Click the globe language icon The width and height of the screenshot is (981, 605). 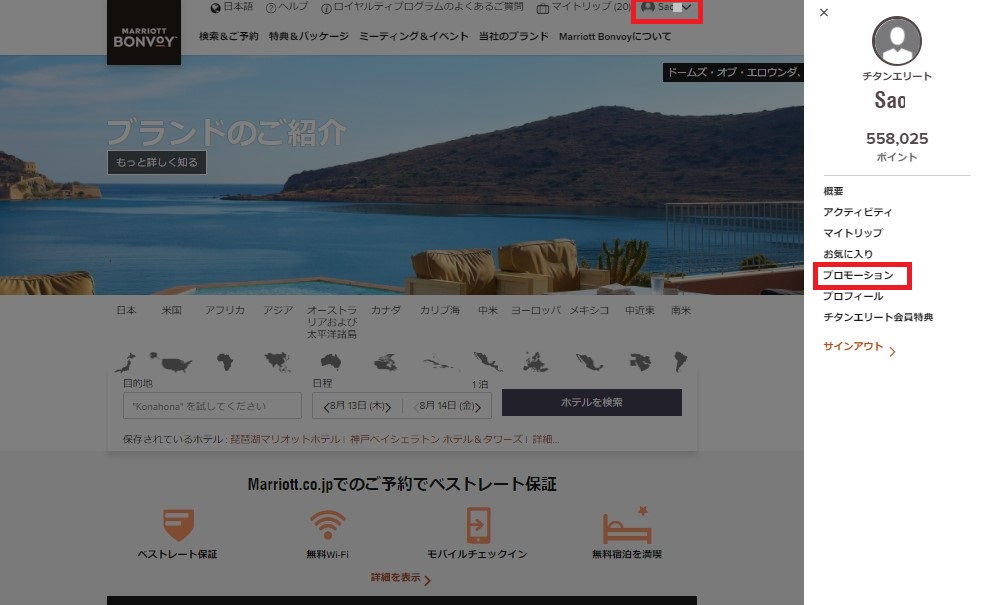pos(215,8)
